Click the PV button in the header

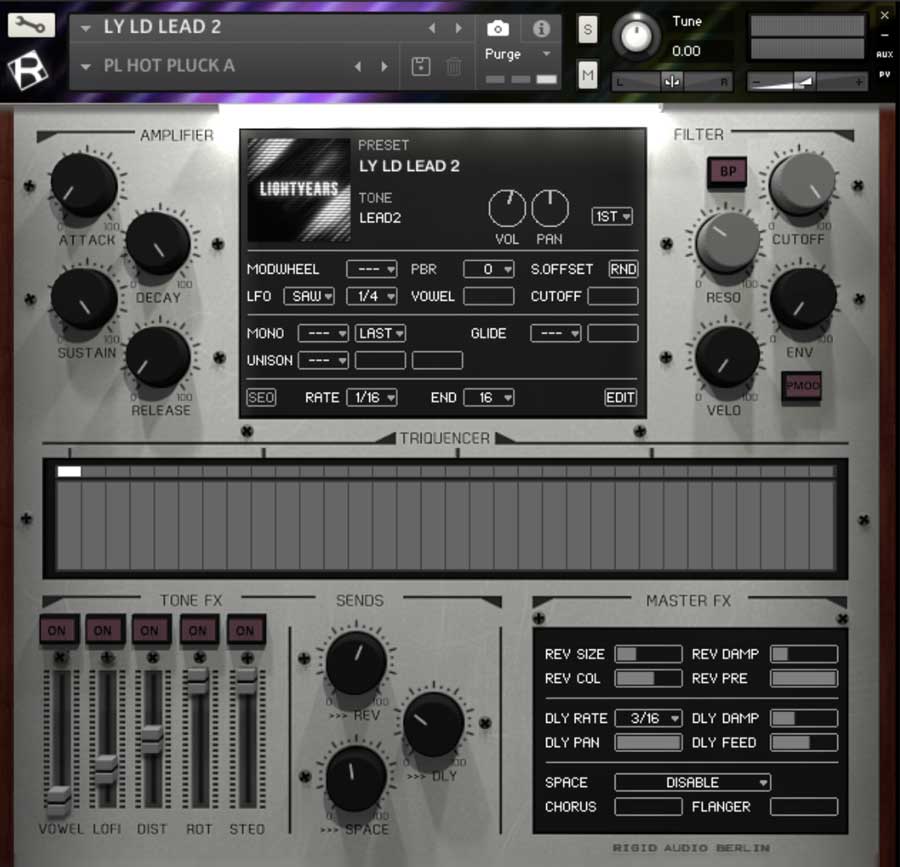coord(885,75)
